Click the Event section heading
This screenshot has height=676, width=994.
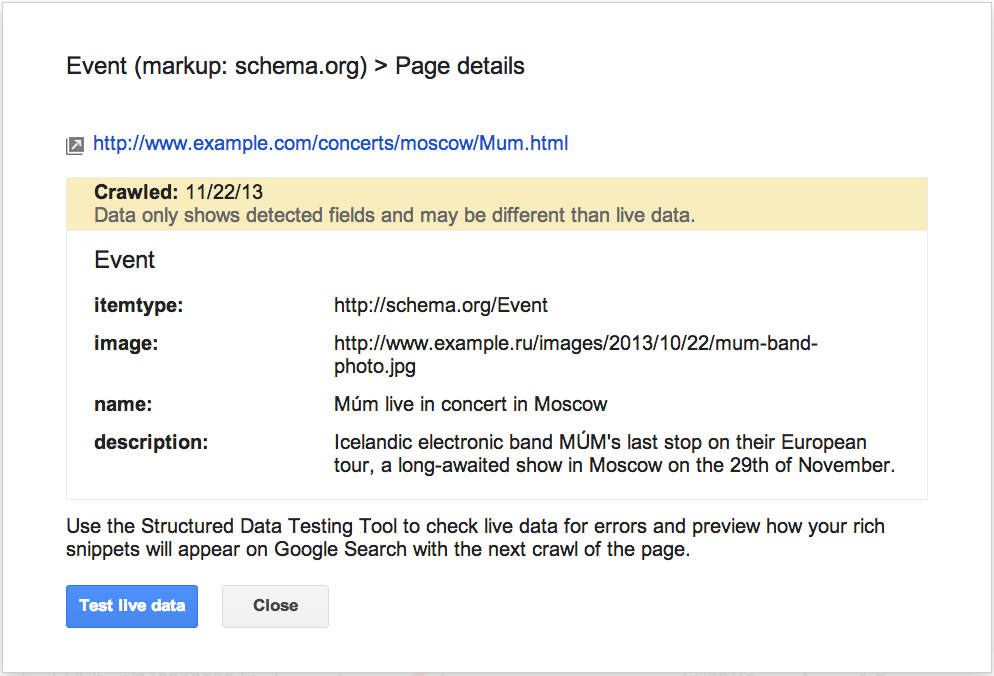[125, 260]
